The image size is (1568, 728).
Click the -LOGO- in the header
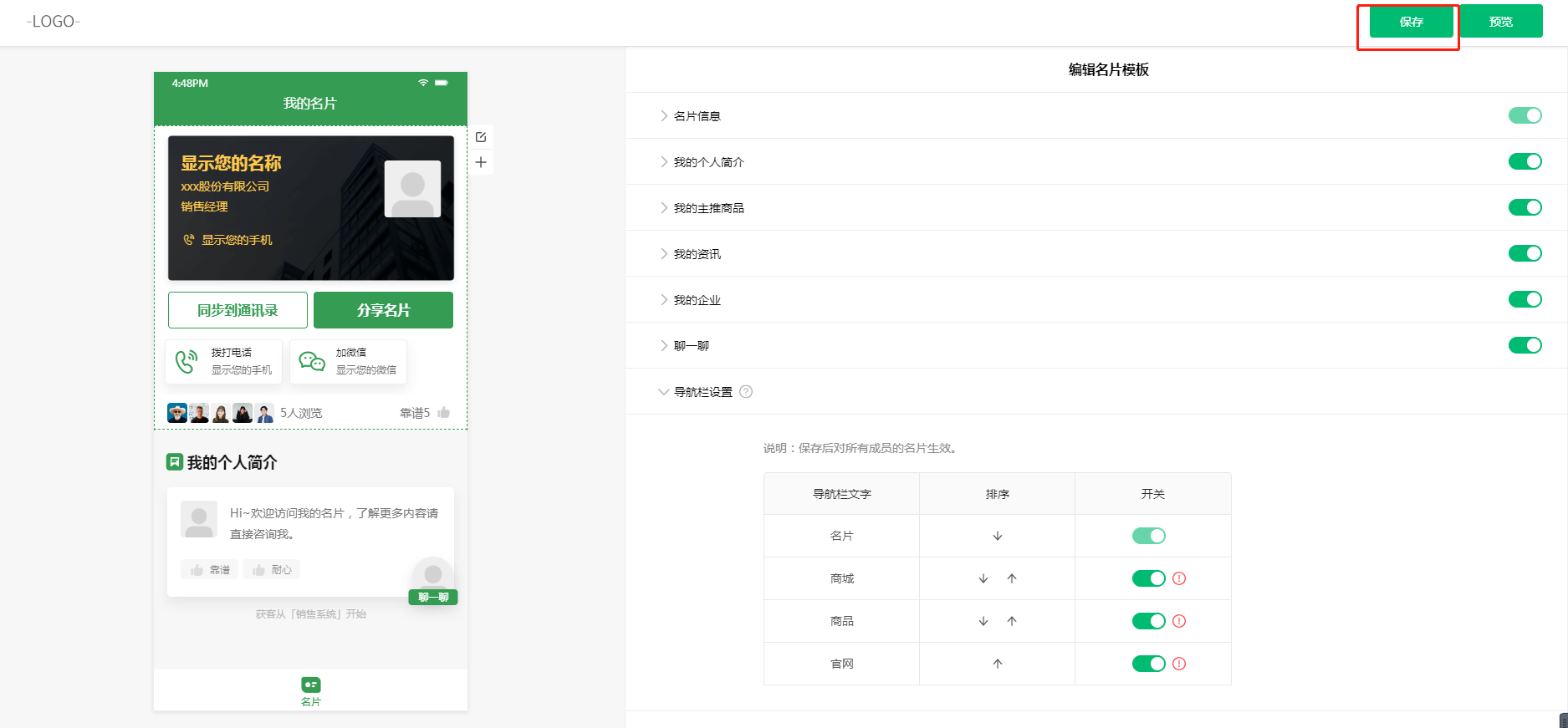coord(54,22)
